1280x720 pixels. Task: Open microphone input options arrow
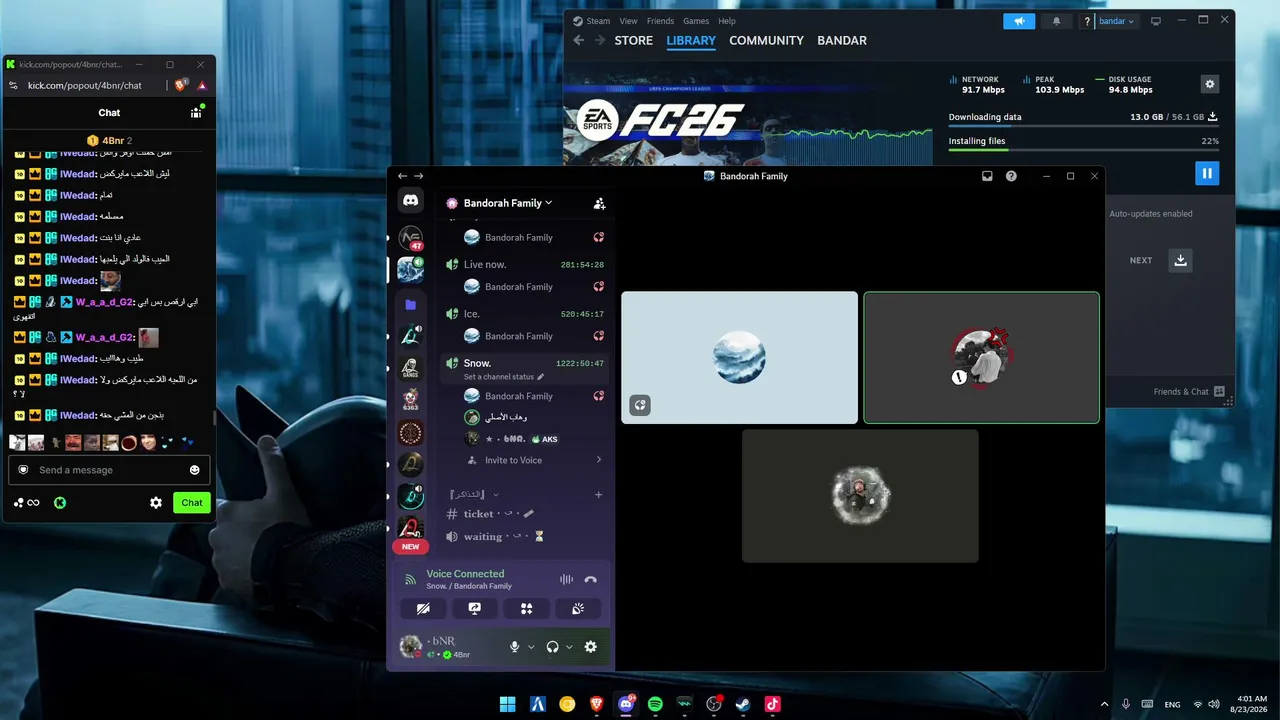[x=531, y=647]
